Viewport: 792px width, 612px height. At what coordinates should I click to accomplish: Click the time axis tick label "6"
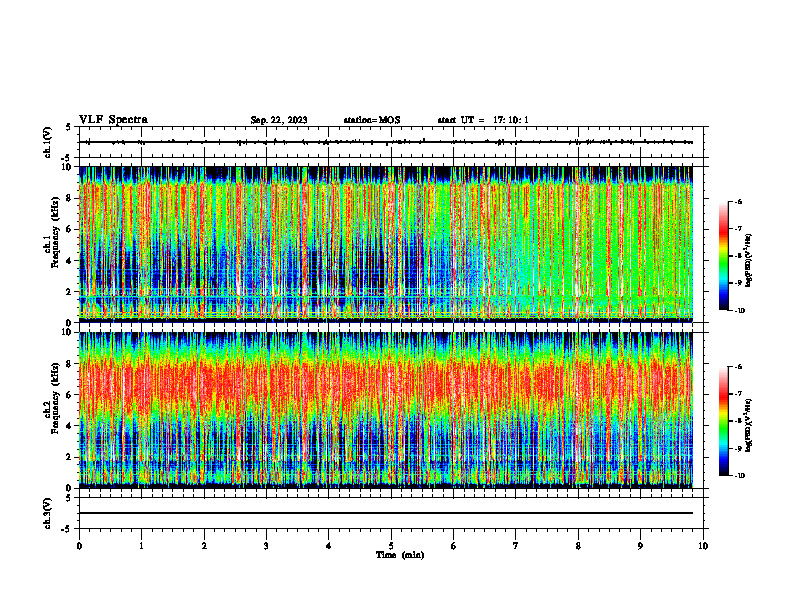(454, 546)
